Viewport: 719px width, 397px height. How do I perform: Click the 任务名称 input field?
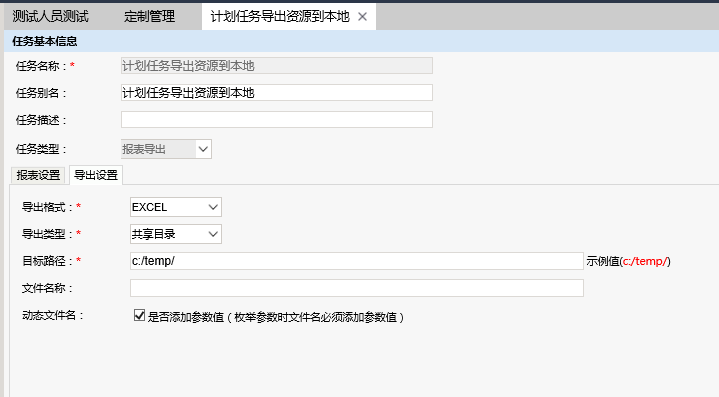coord(277,66)
